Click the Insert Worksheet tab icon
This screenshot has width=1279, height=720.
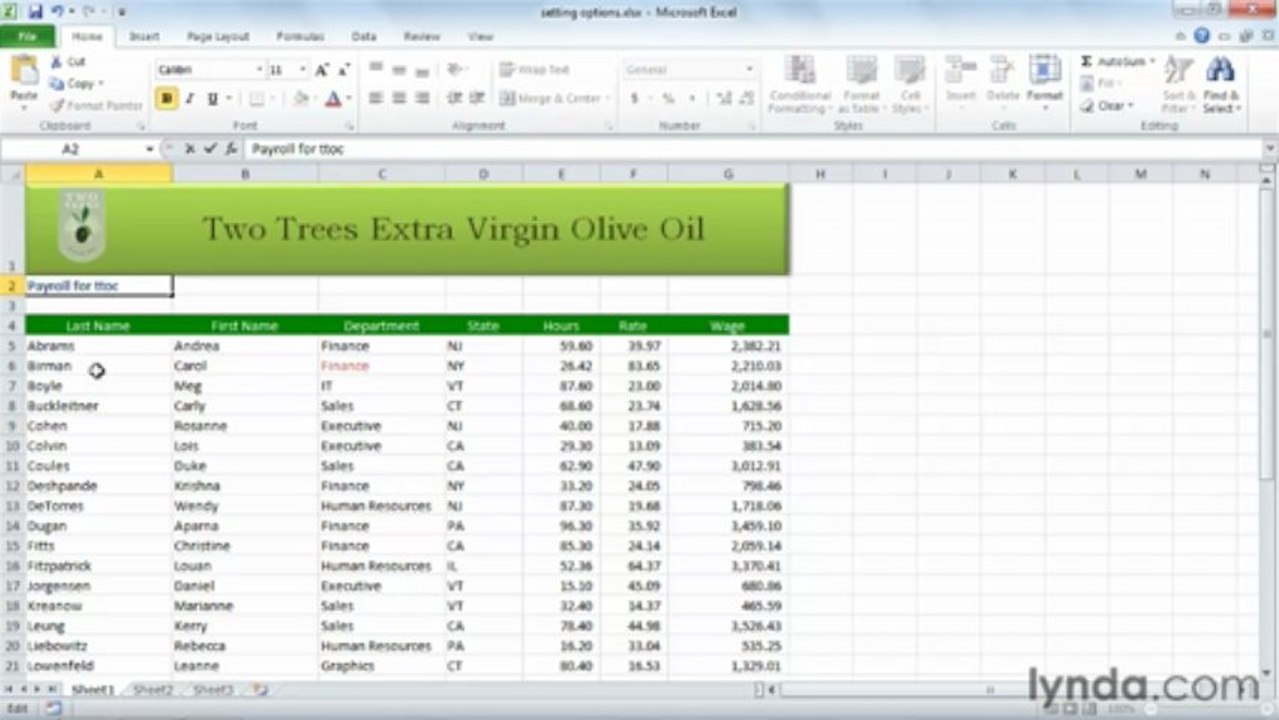[260, 690]
